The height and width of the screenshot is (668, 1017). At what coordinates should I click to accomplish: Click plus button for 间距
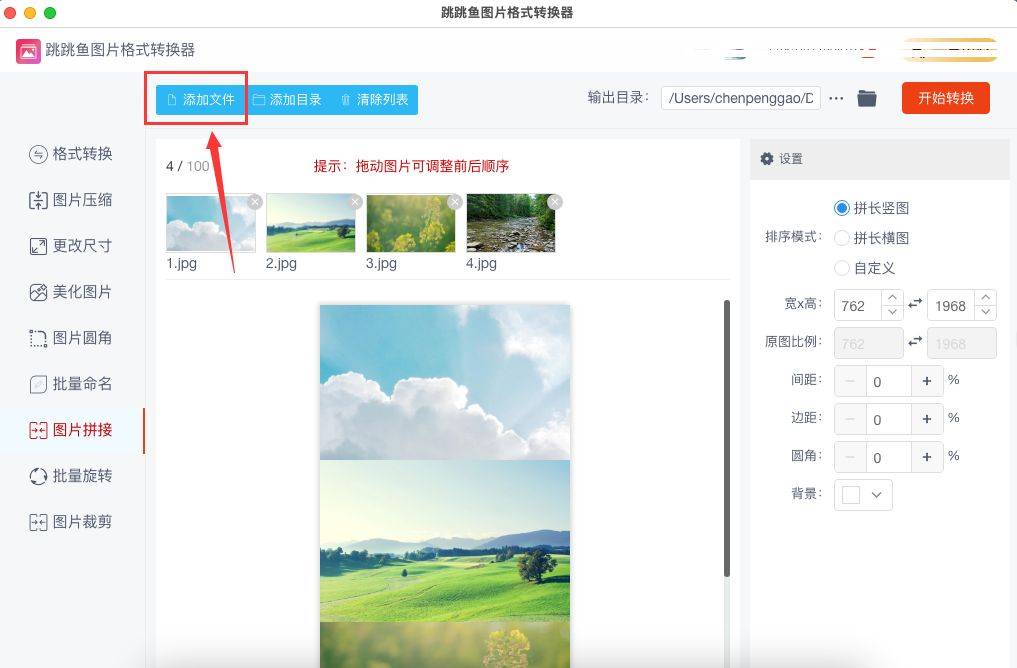pos(927,381)
